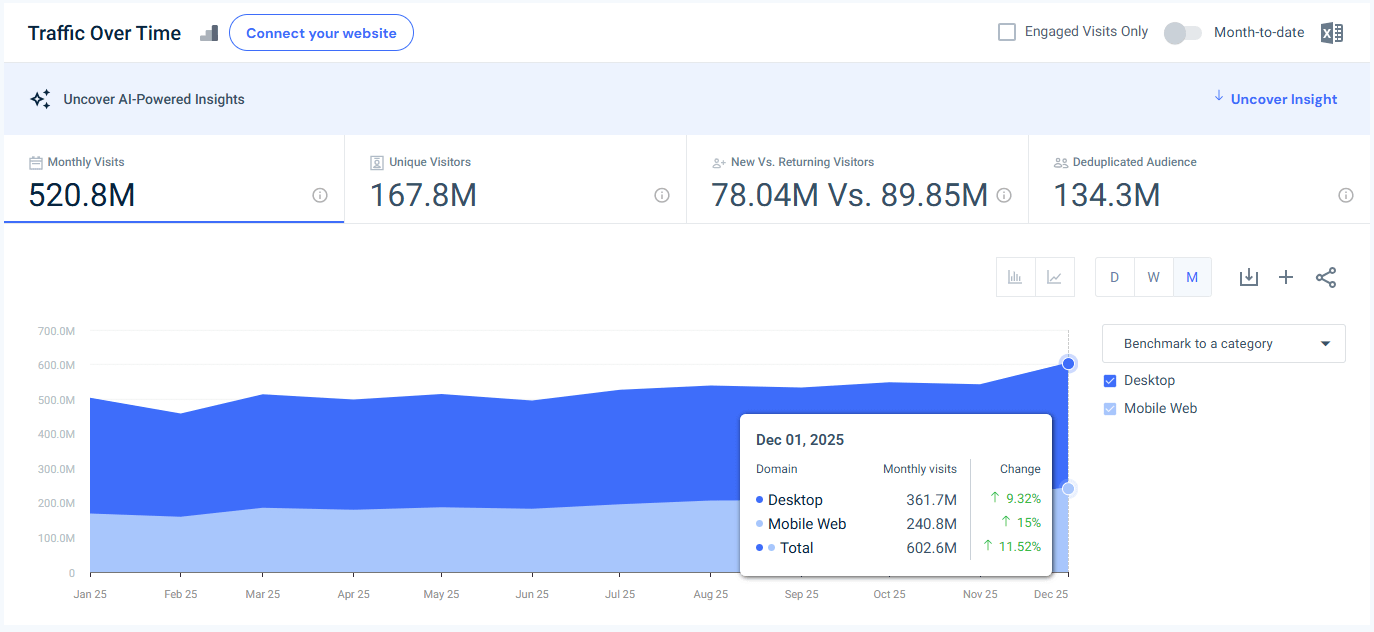
Task: Select daily granularity with D button
Action: click(1114, 277)
